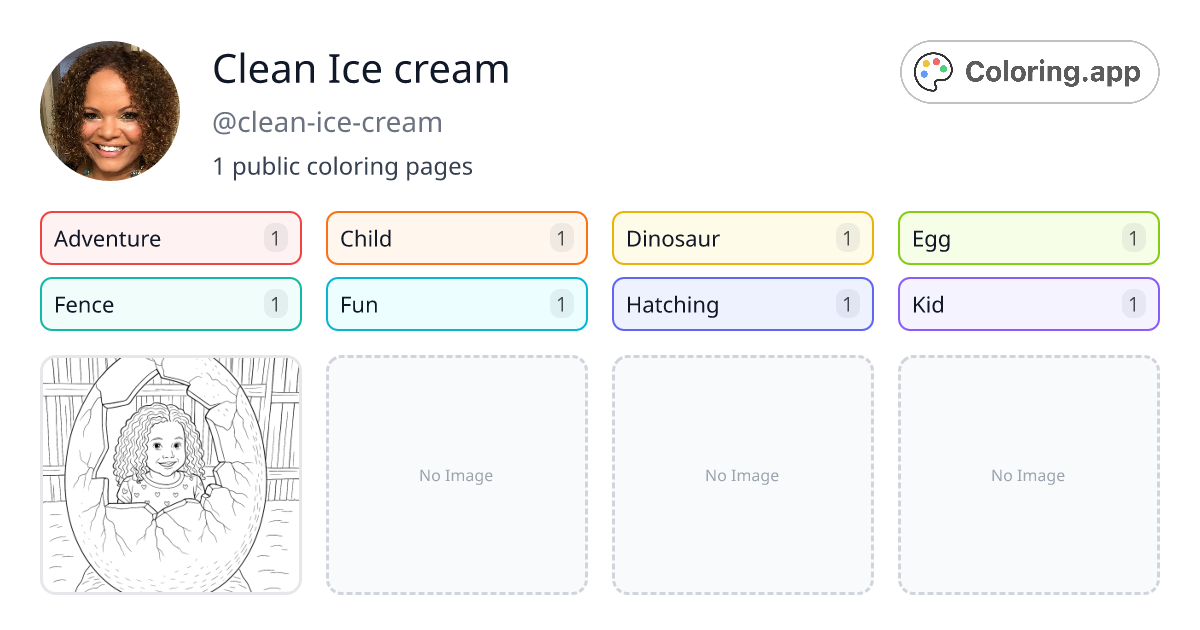
Task: Click the @clean-ice-cream username link
Action: coord(327,122)
